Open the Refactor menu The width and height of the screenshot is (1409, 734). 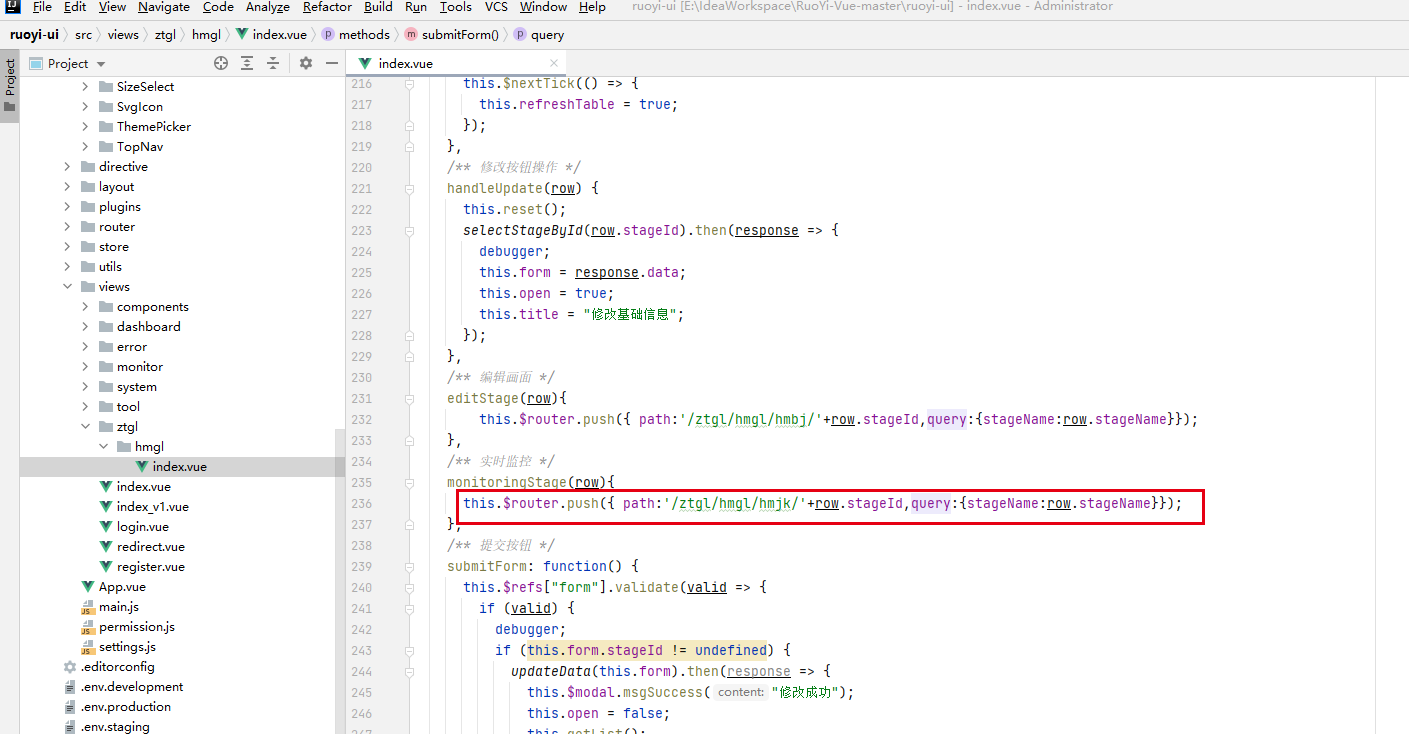(327, 7)
